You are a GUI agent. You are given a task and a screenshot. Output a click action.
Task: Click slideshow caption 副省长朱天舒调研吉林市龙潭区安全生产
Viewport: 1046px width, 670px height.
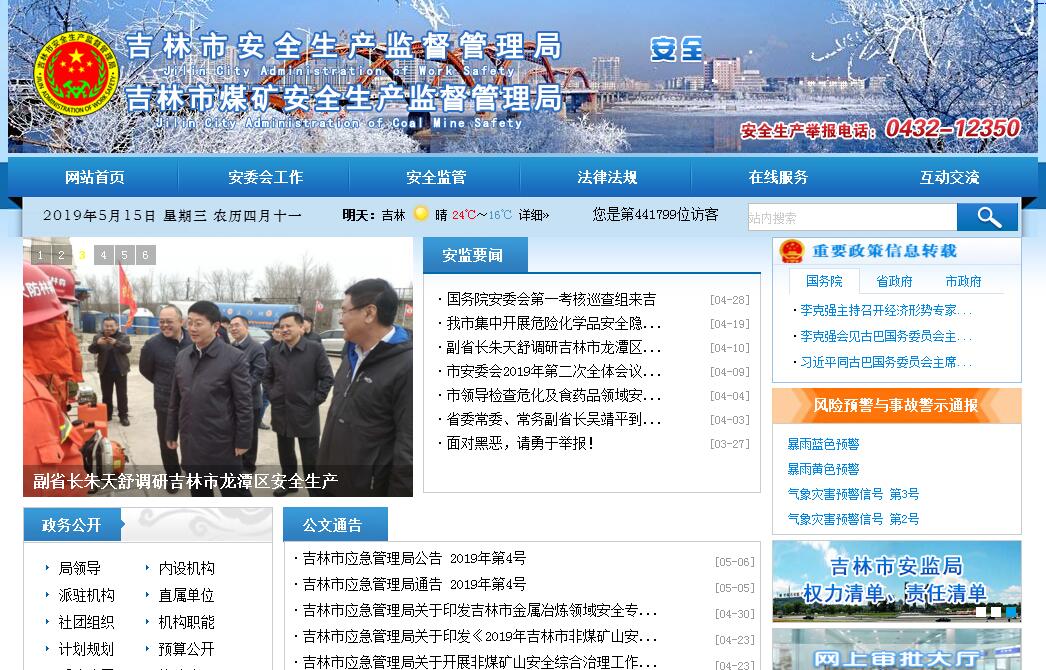pos(185,481)
